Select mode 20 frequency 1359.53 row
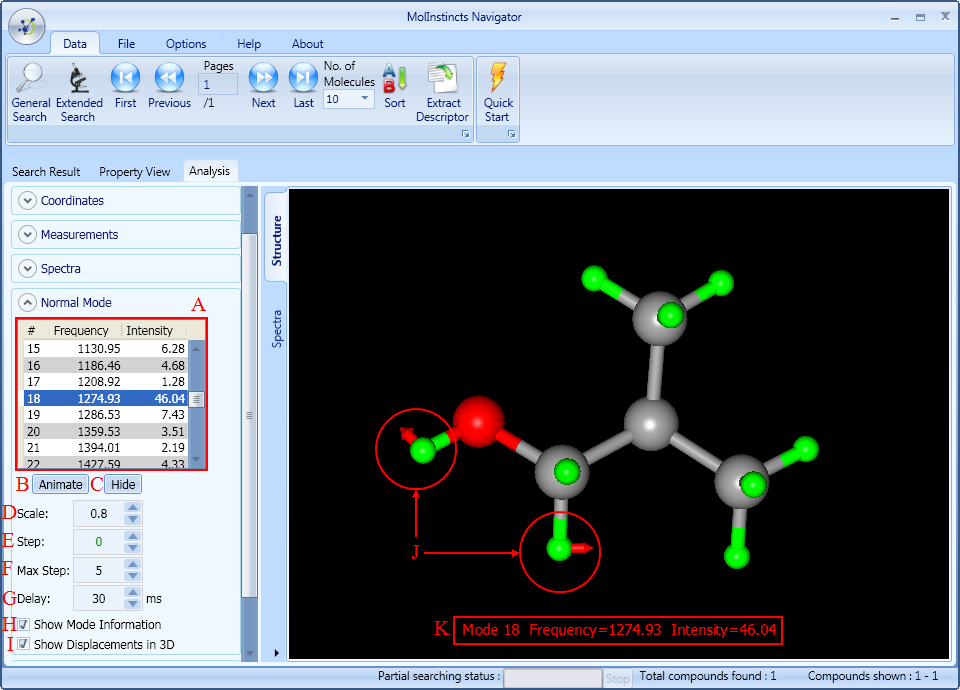 click(x=105, y=431)
